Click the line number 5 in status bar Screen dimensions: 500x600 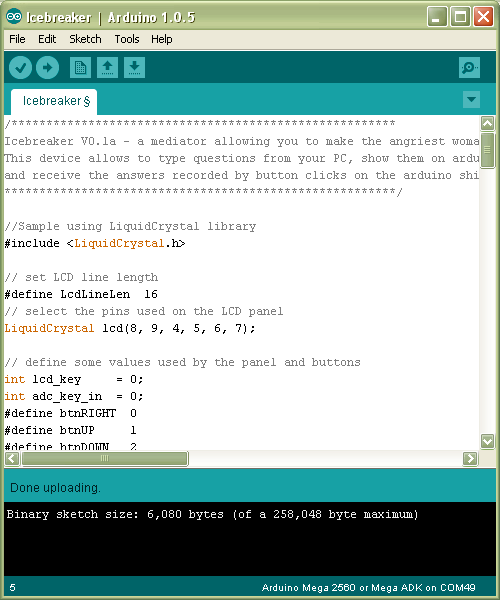pyautogui.click(x=13, y=588)
